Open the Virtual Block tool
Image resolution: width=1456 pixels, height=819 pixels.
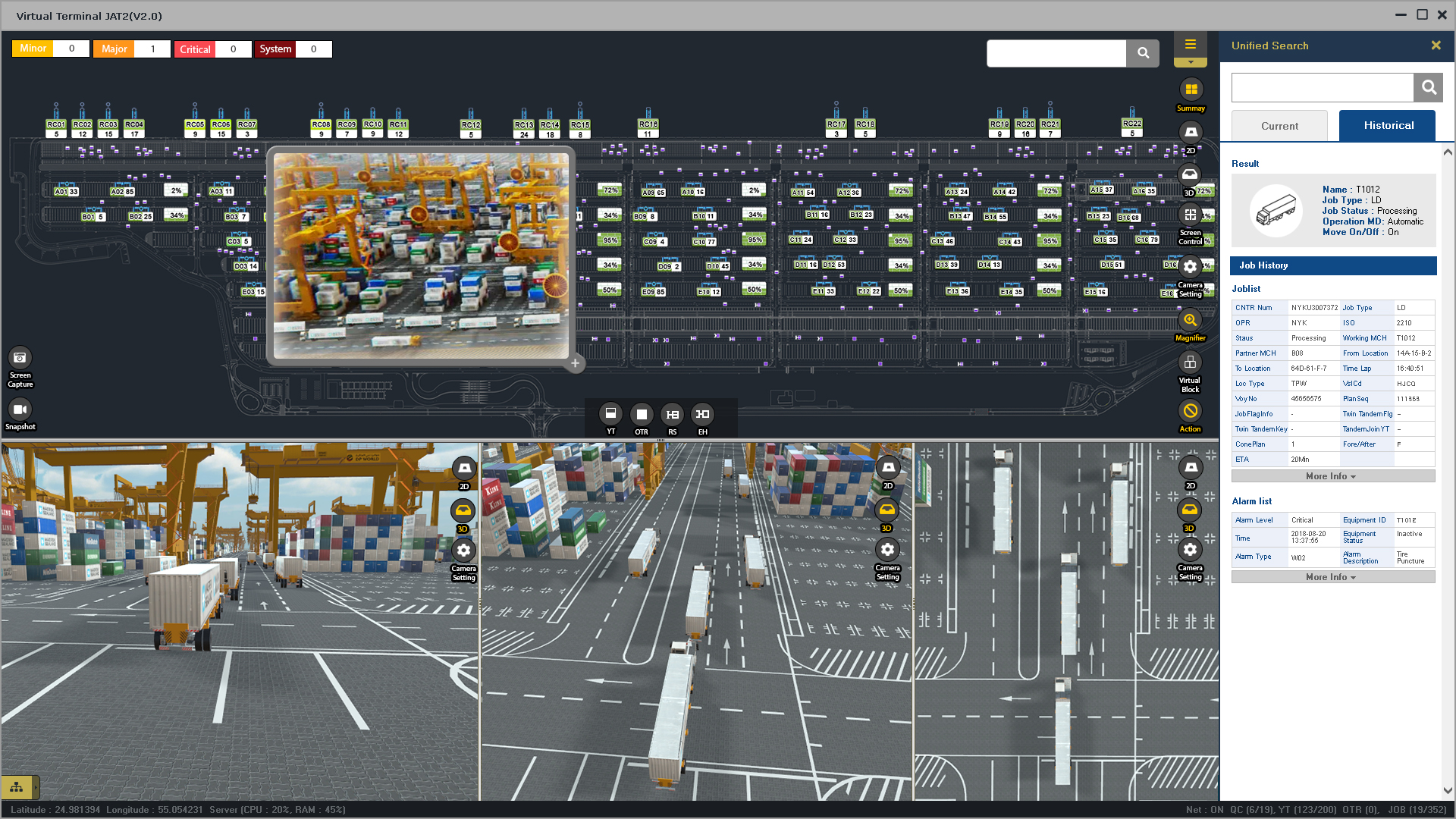(1190, 363)
